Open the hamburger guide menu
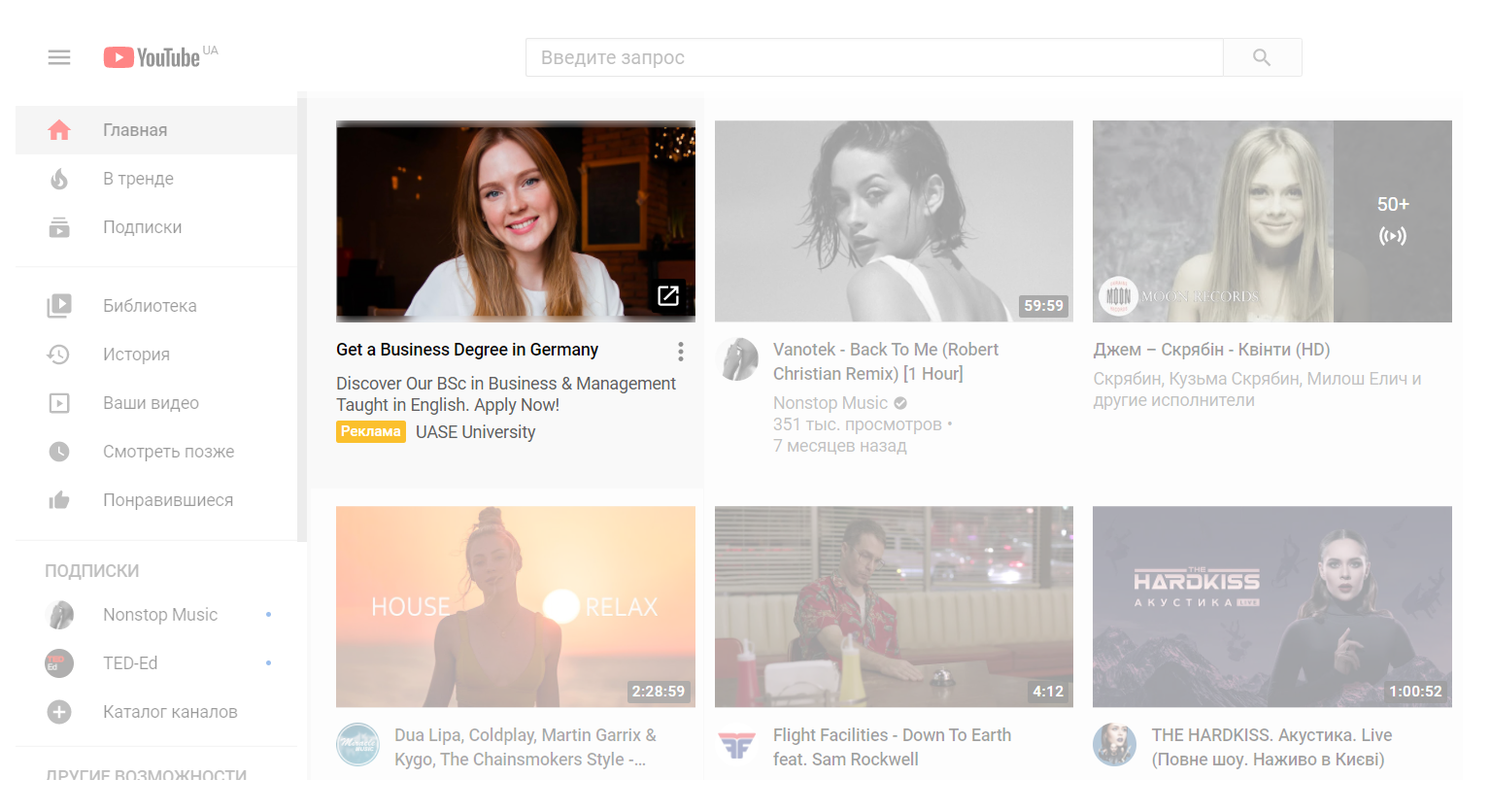Screen dimensions: 1491x812 [x=59, y=57]
